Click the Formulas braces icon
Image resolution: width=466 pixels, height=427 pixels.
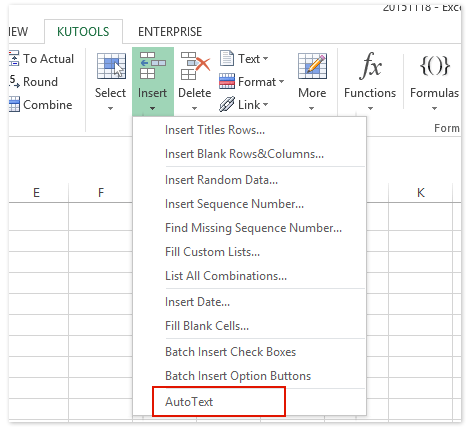point(435,66)
